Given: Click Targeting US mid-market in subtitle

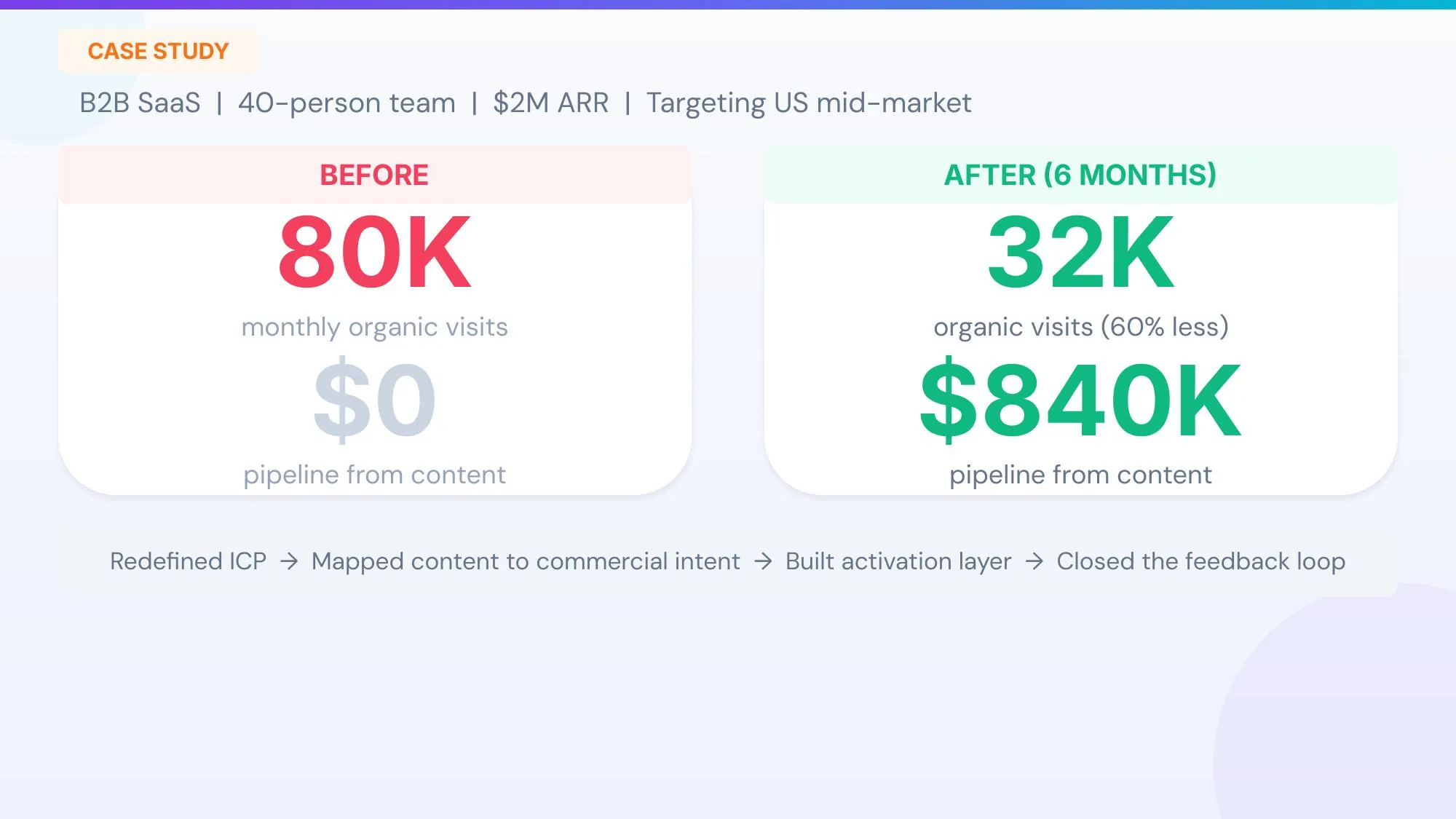Looking at the screenshot, I should [808, 103].
